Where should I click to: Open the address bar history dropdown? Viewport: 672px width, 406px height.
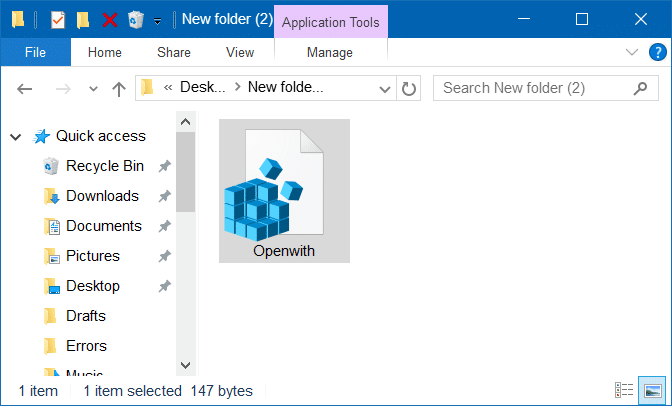[x=385, y=89]
